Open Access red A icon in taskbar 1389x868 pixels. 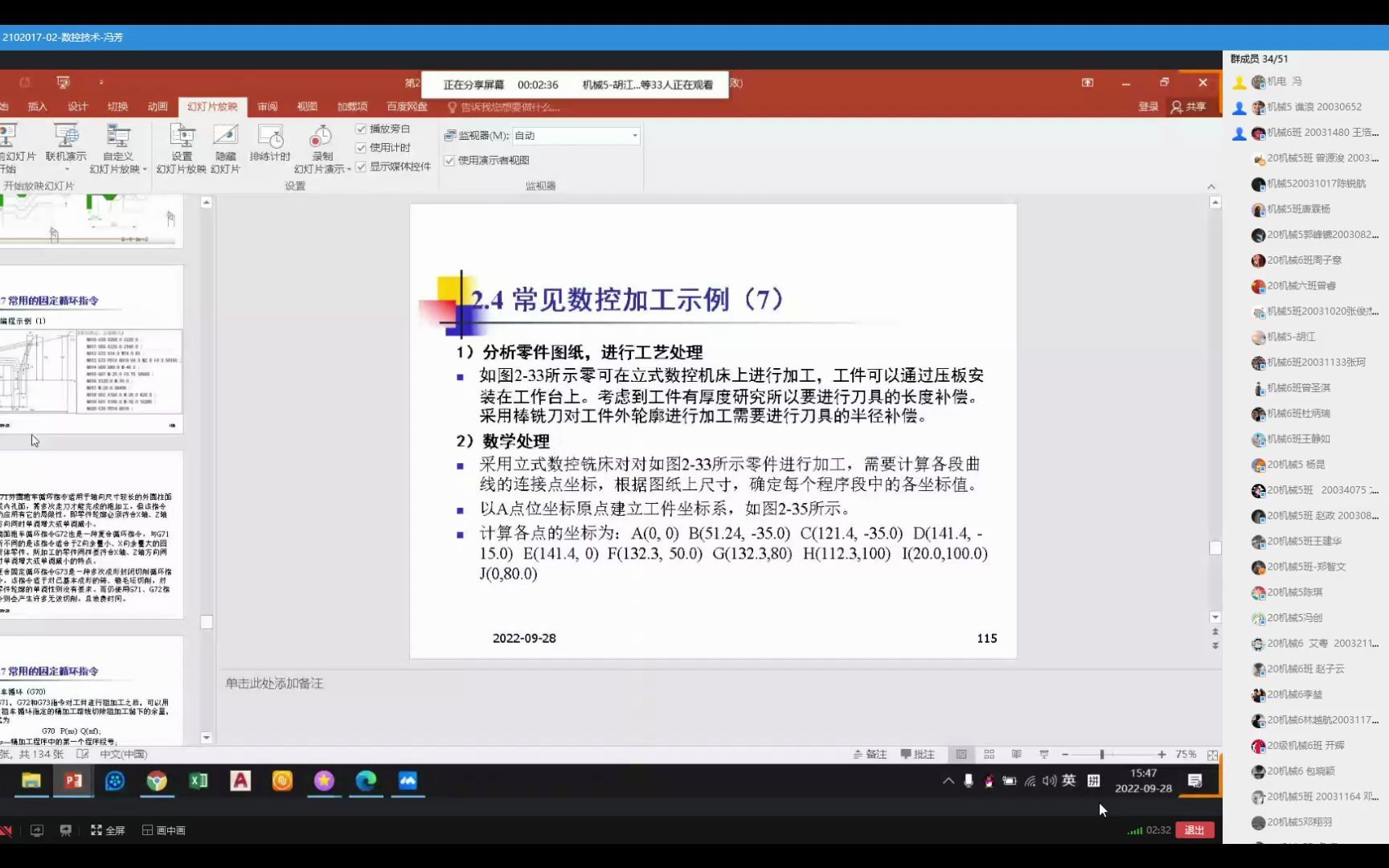click(240, 780)
